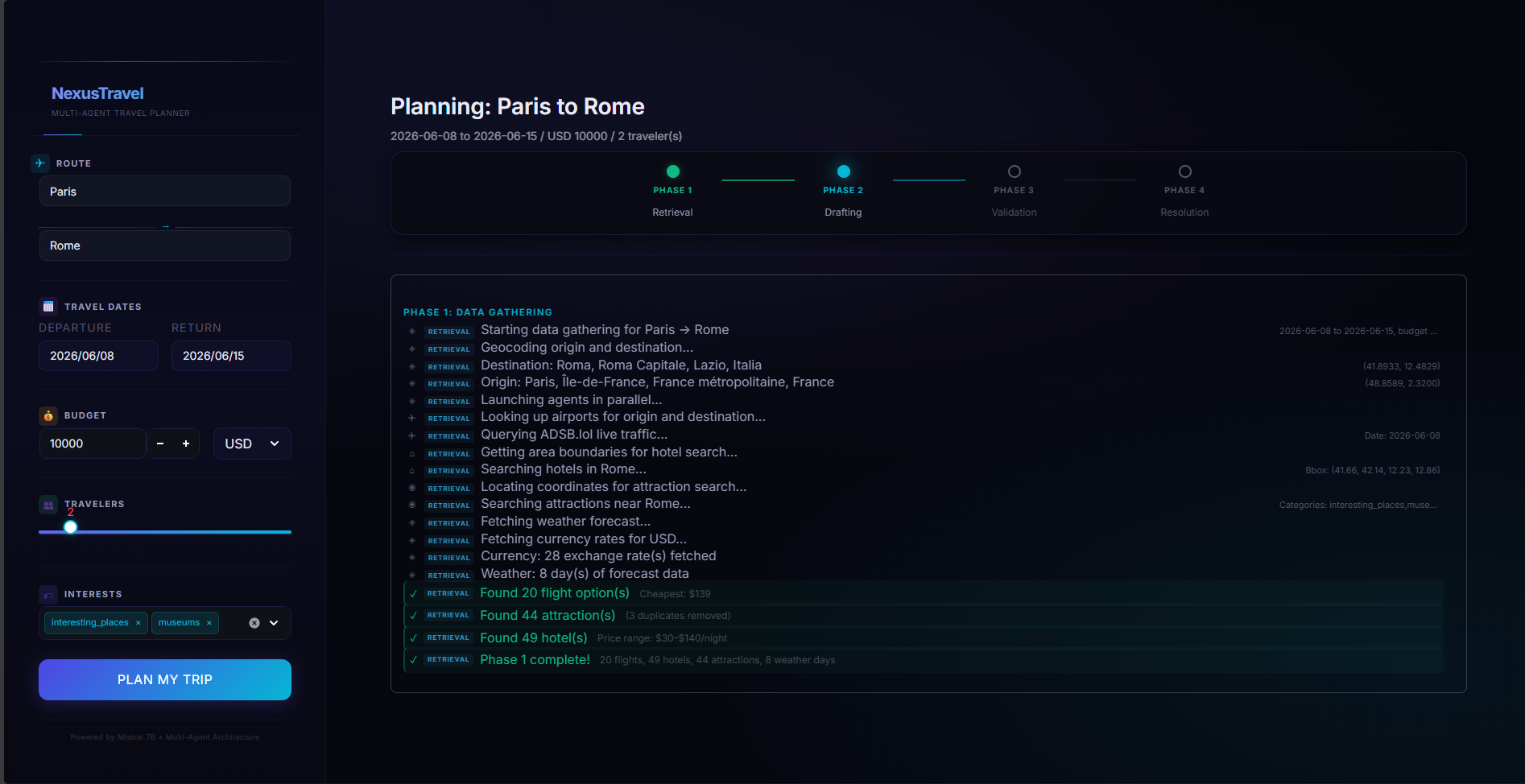1525x784 pixels.
Task: Increase budget with the plus button
Action: (x=186, y=444)
